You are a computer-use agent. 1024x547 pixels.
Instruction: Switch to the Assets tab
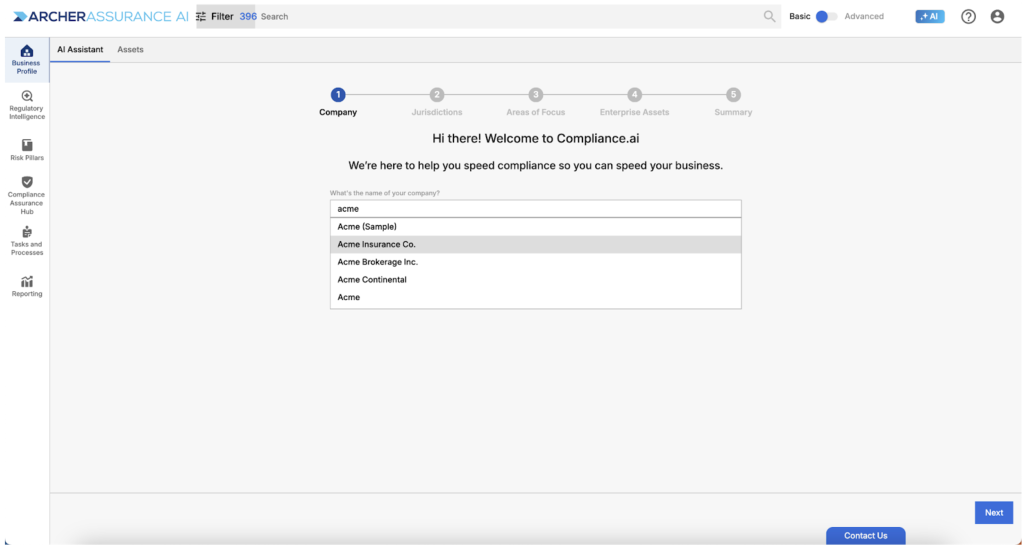click(130, 50)
